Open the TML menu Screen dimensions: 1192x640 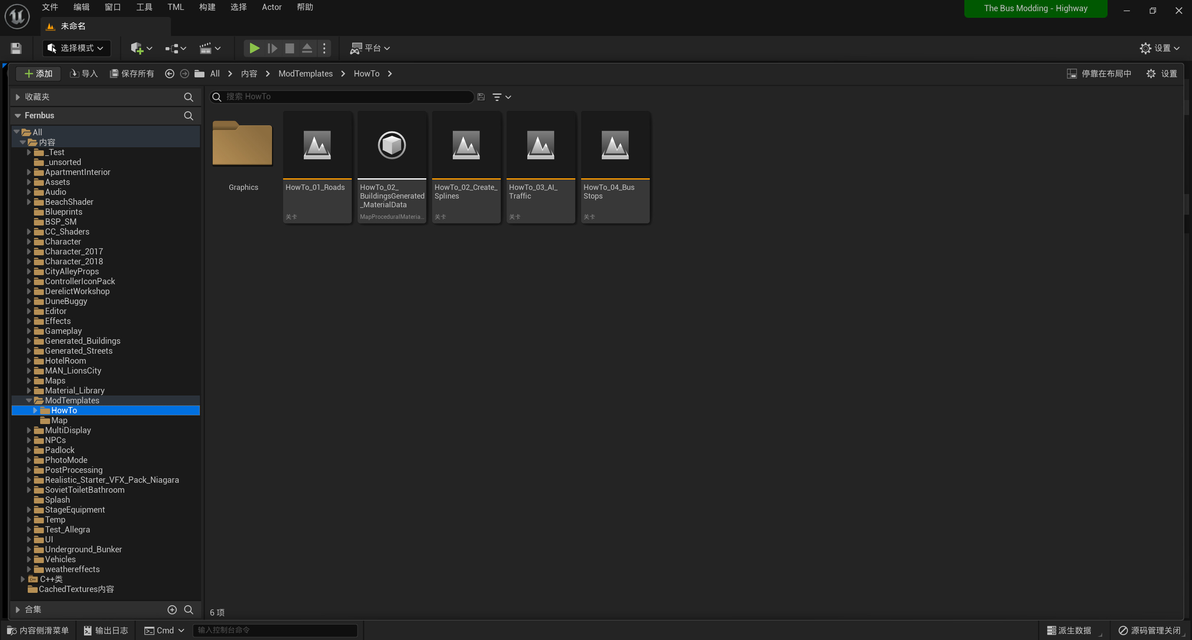[x=176, y=7]
